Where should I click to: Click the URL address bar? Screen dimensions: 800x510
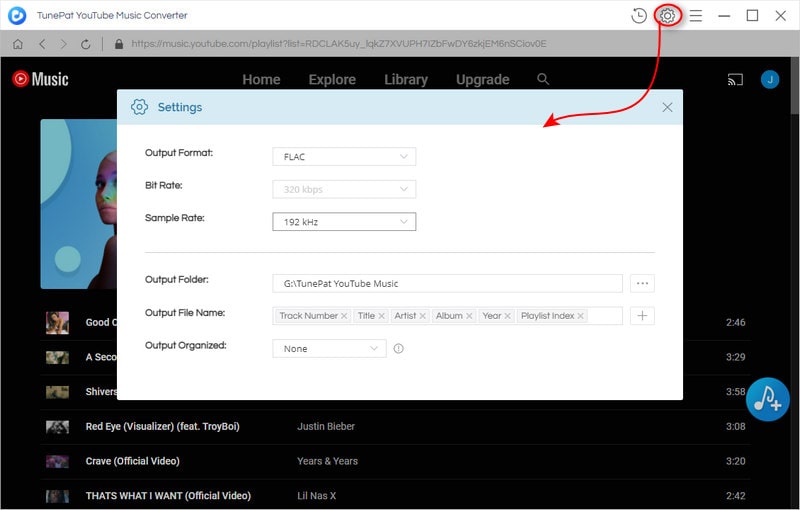[339, 44]
